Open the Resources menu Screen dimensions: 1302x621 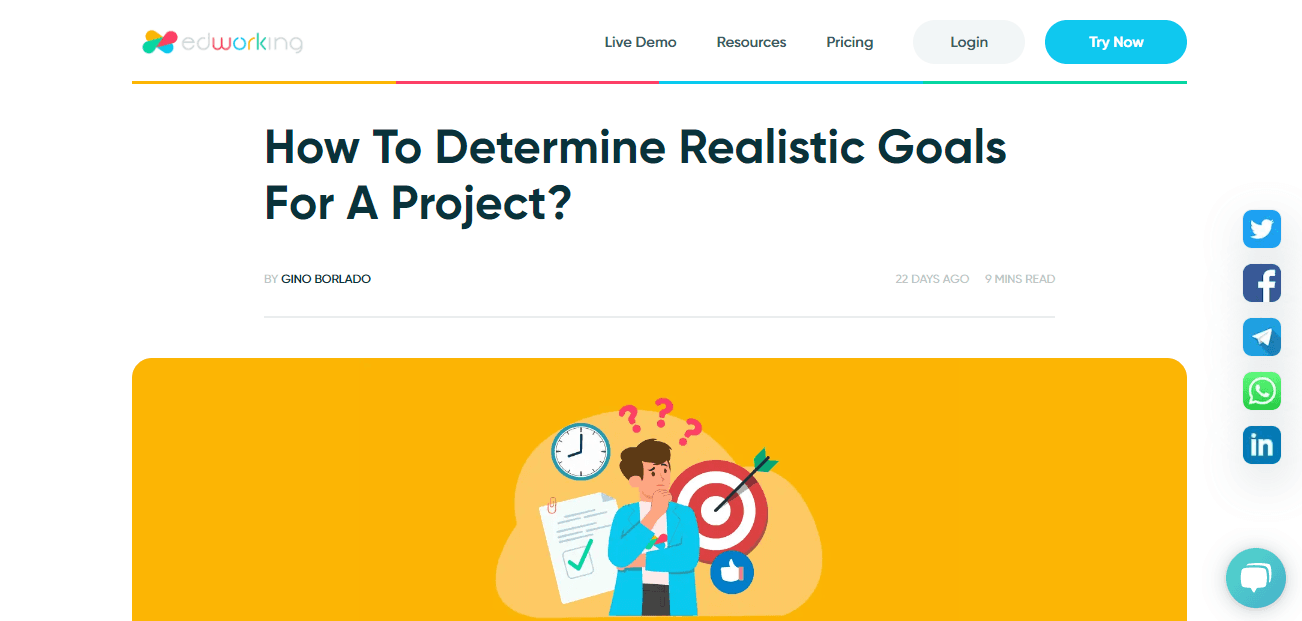751,42
